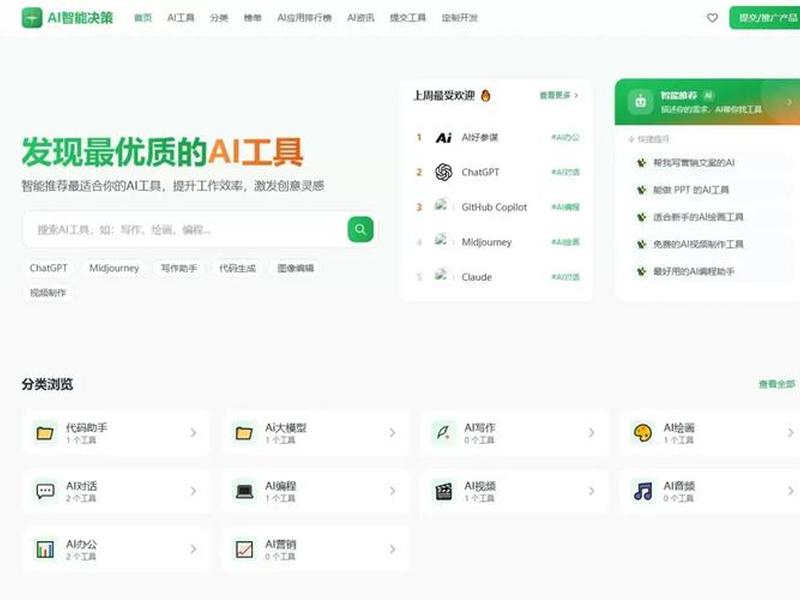The image size is (800, 600).
Task: Click the 提交/推广产品 green button
Action: 765,18
